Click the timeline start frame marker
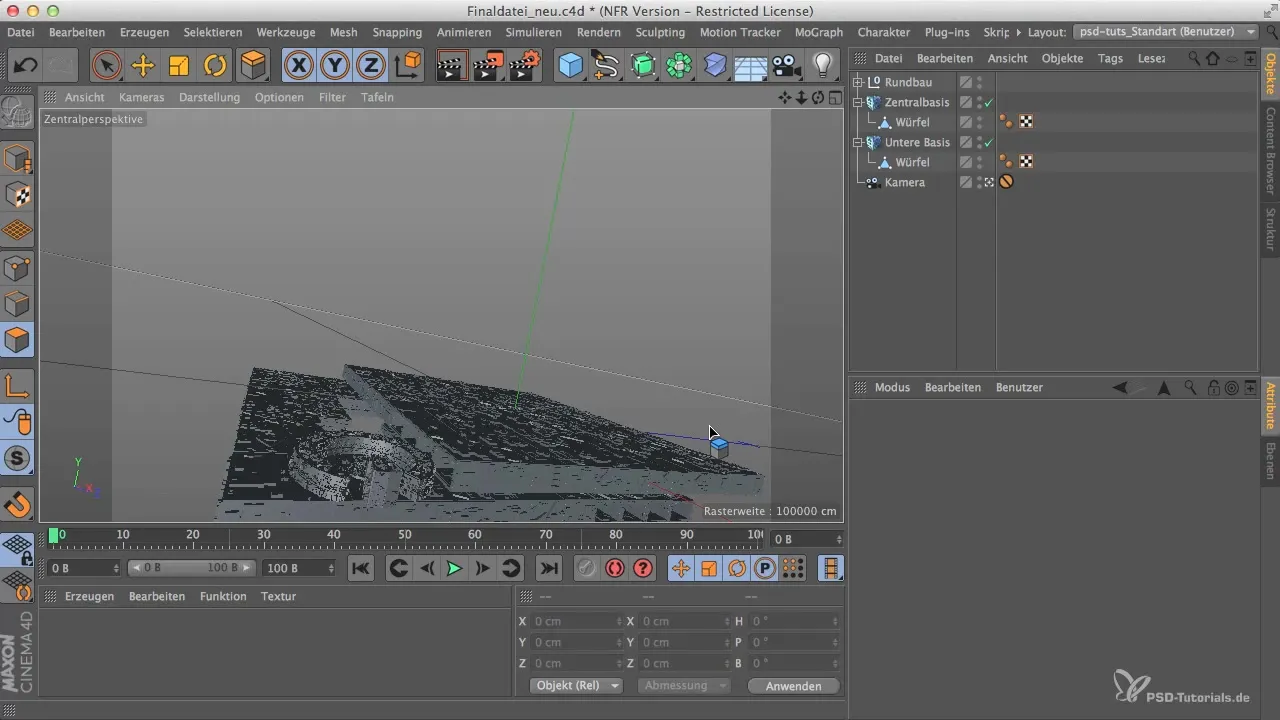1280x720 pixels. [53, 536]
